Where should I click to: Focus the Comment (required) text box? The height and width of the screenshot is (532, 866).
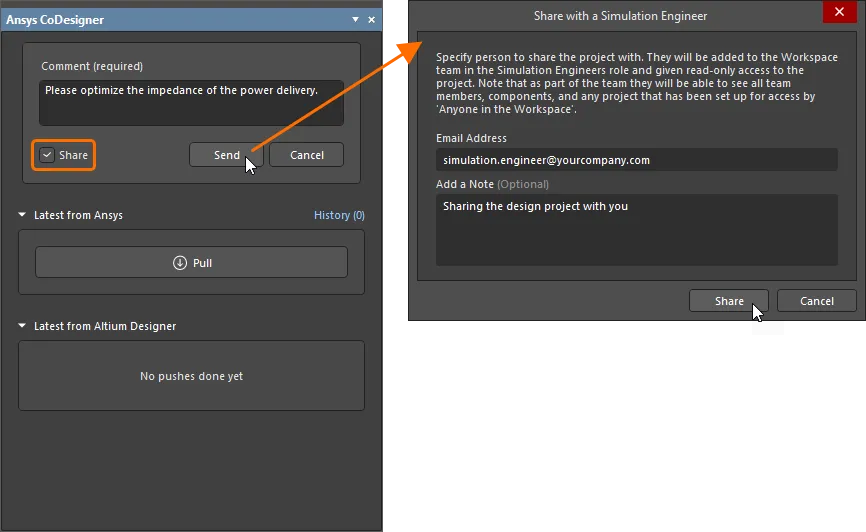coord(192,103)
